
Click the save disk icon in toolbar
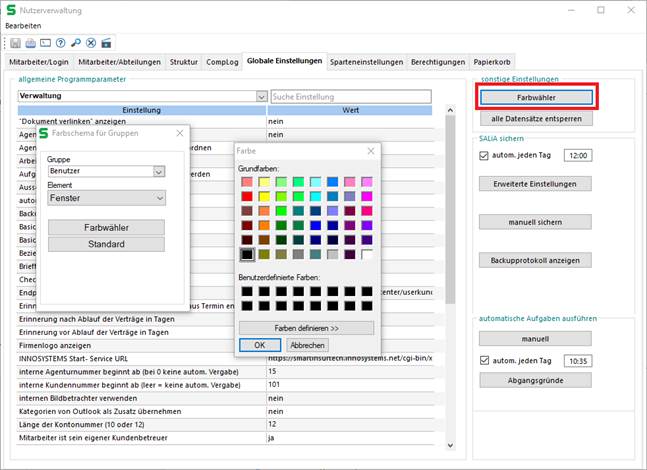tap(17, 43)
